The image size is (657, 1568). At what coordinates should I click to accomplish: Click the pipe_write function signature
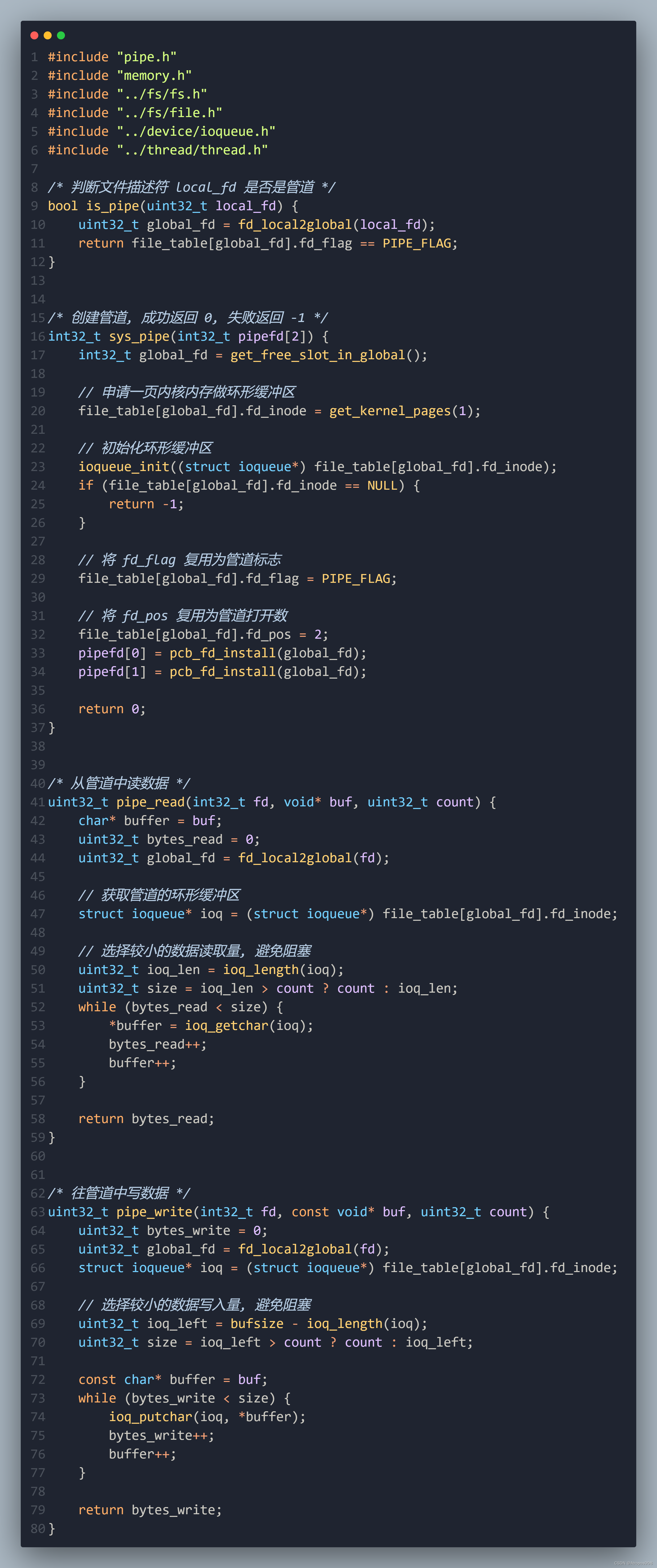click(298, 1212)
